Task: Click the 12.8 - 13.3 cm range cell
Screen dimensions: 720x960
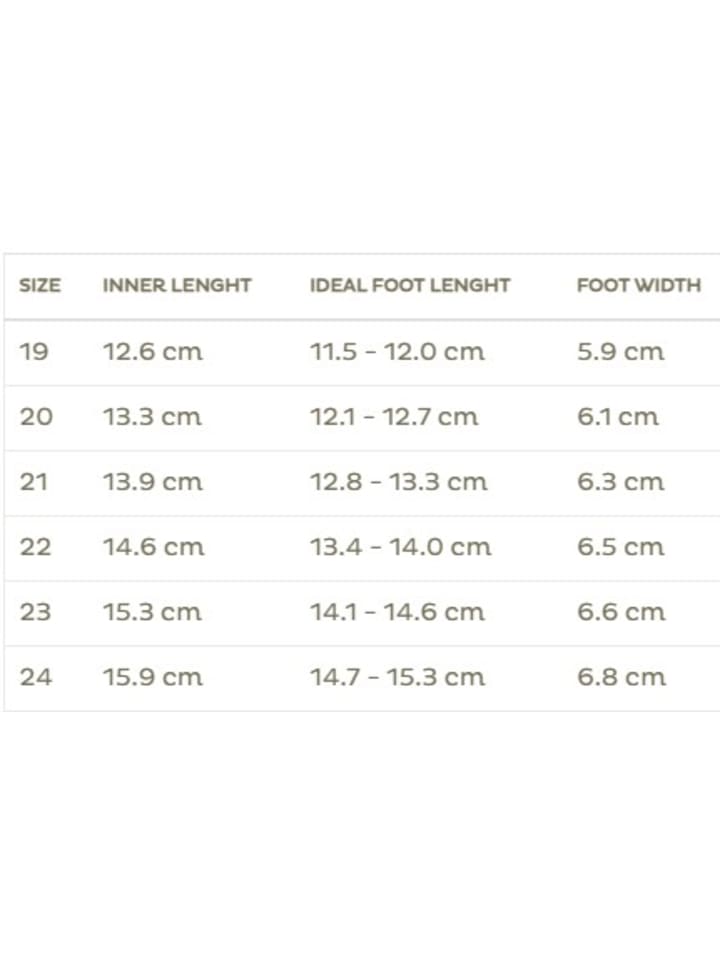Action: 399,482
